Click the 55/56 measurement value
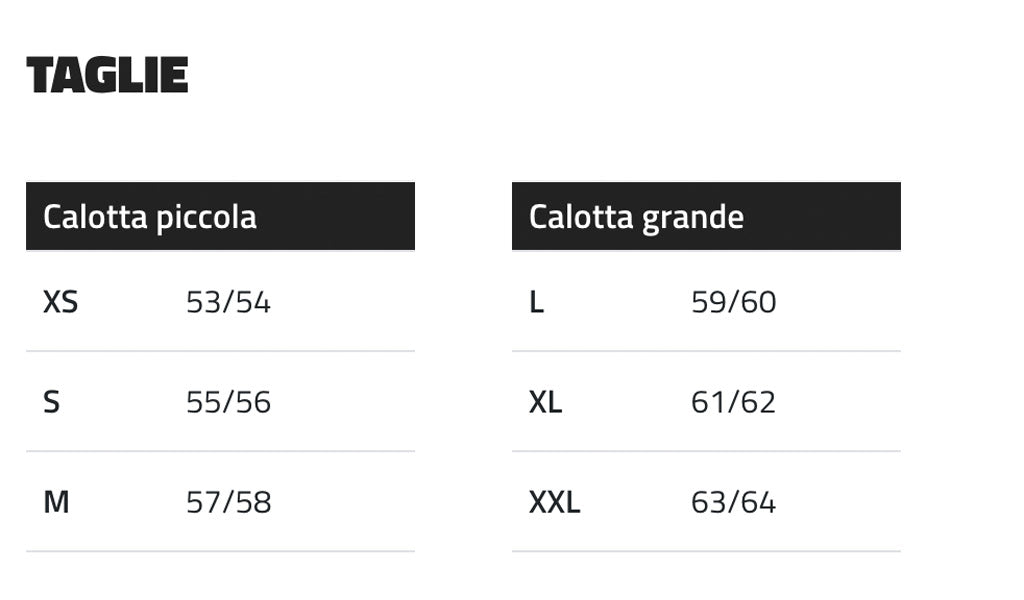The height and width of the screenshot is (600, 1024). 228,402
